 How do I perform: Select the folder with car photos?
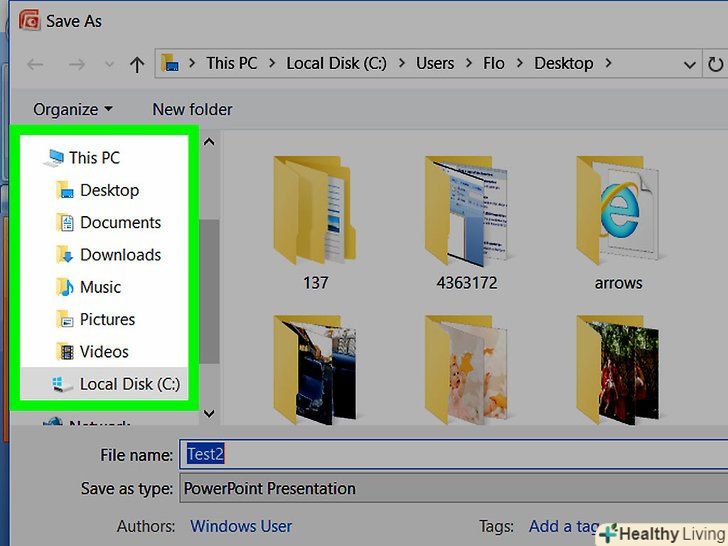point(315,370)
